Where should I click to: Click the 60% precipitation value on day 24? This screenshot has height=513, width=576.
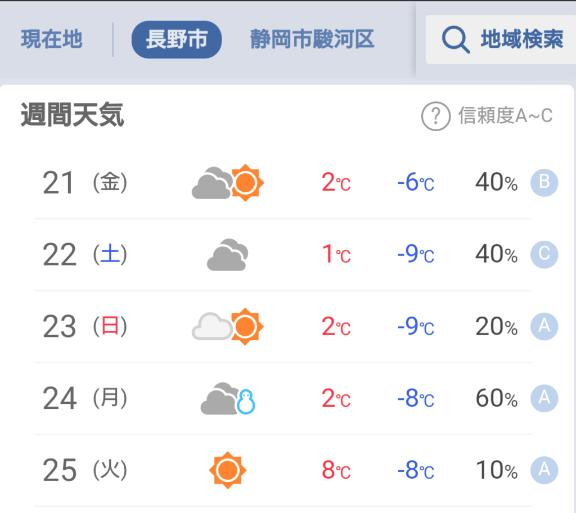point(497,398)
